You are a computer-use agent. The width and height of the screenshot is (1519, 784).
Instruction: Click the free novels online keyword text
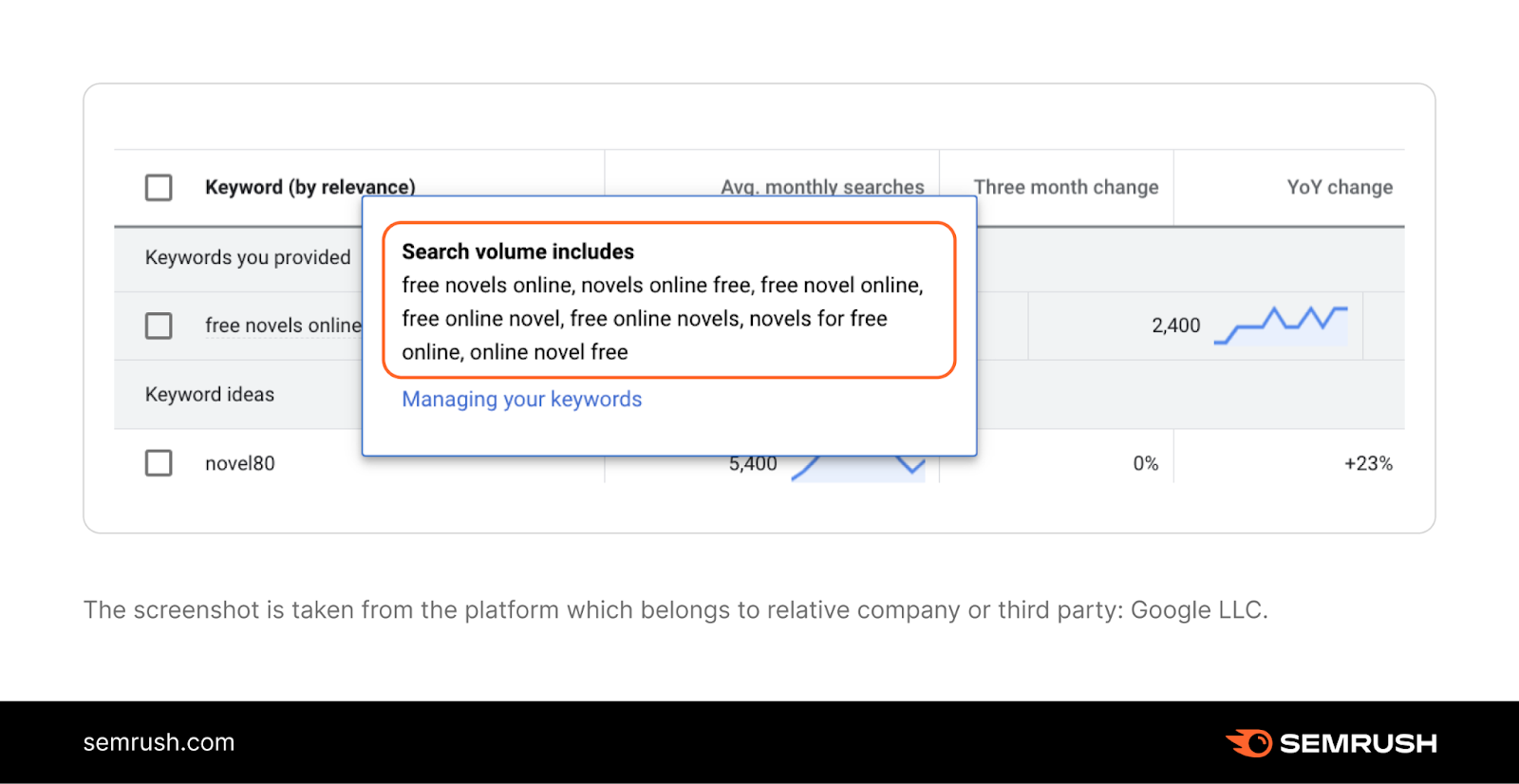click(283, 326)
